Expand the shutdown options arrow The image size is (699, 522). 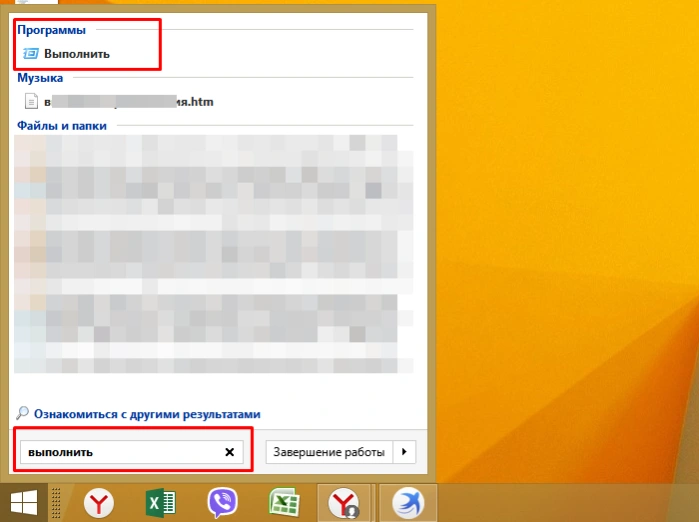(404, 452)
